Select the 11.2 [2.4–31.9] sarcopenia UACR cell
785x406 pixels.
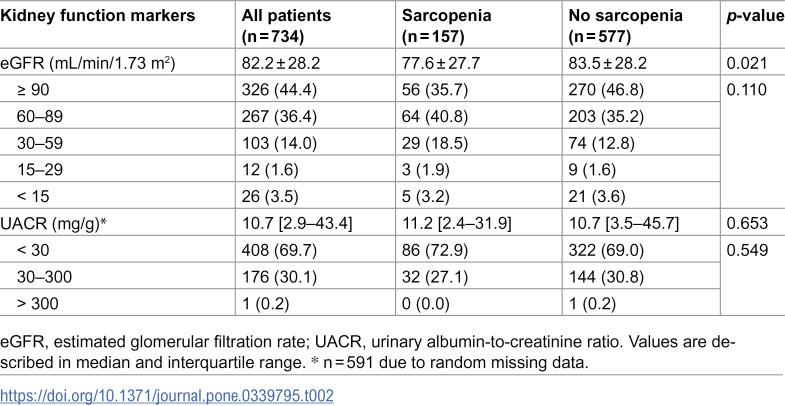click(x=456, y=223)
